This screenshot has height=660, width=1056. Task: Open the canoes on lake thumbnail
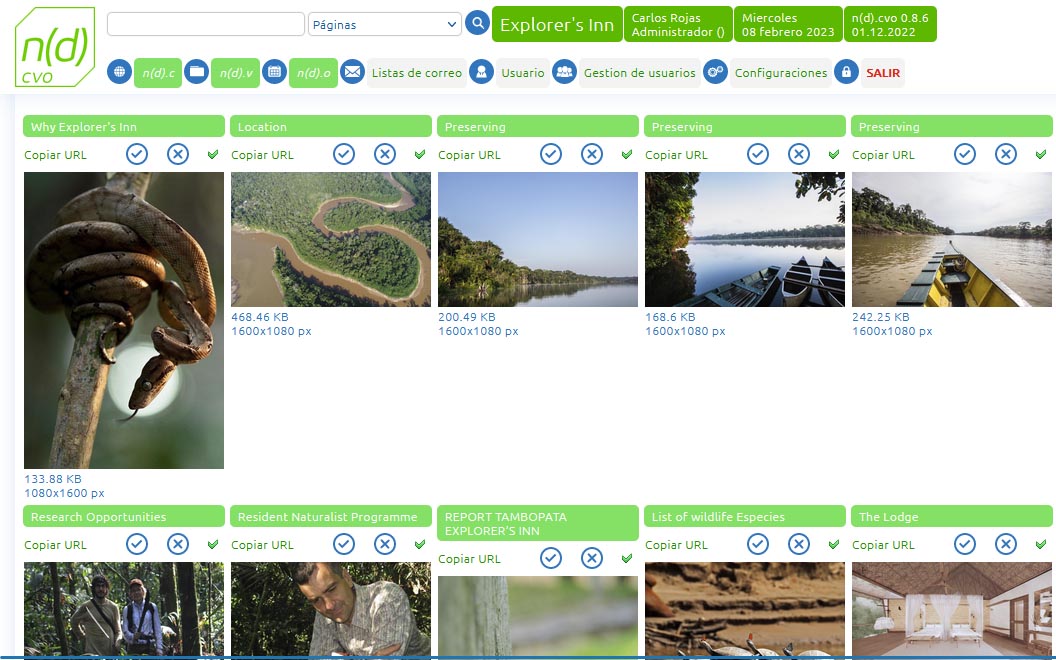745,239
